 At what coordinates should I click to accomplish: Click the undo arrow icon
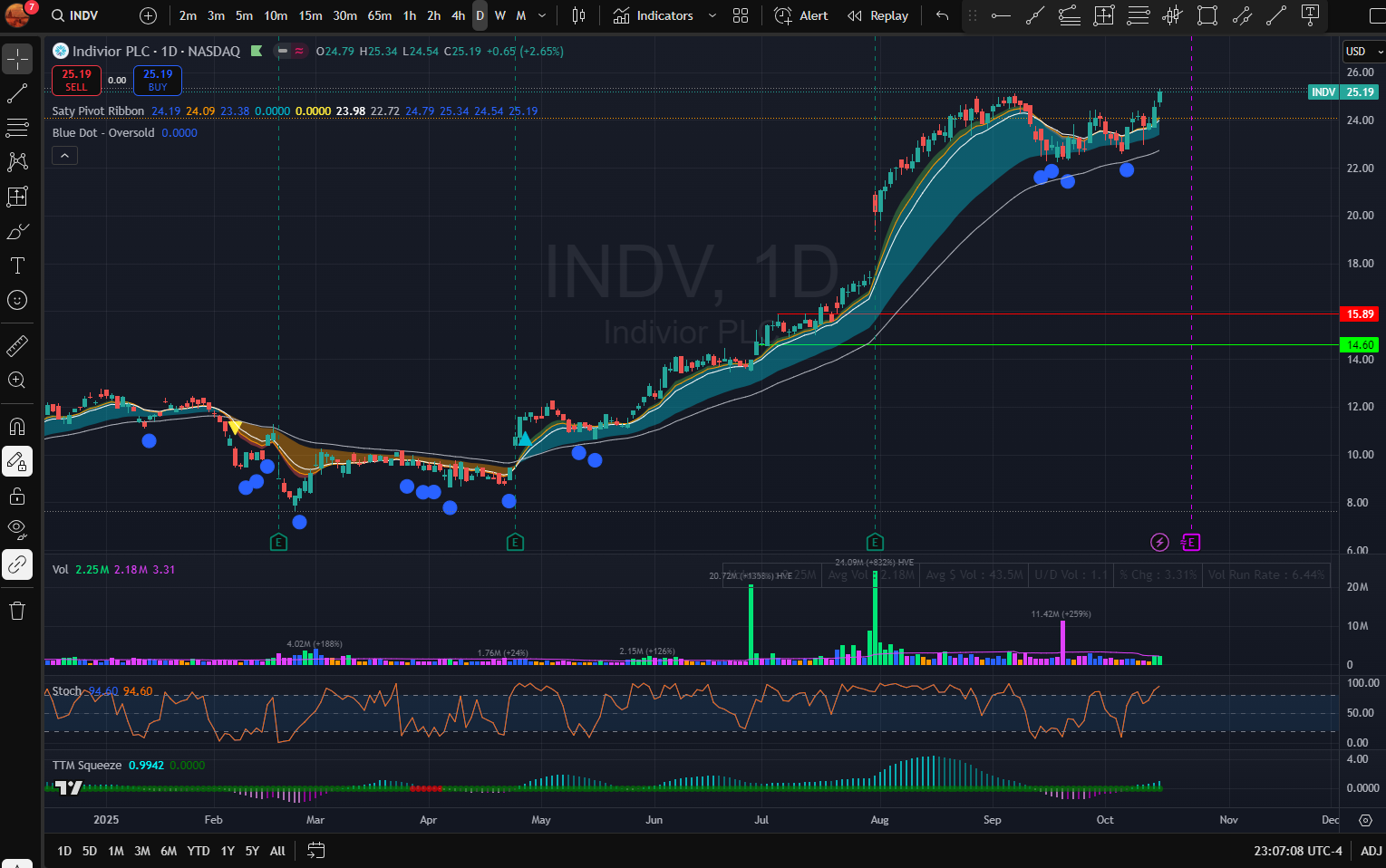pyautogui.click(x=943, y=15)
